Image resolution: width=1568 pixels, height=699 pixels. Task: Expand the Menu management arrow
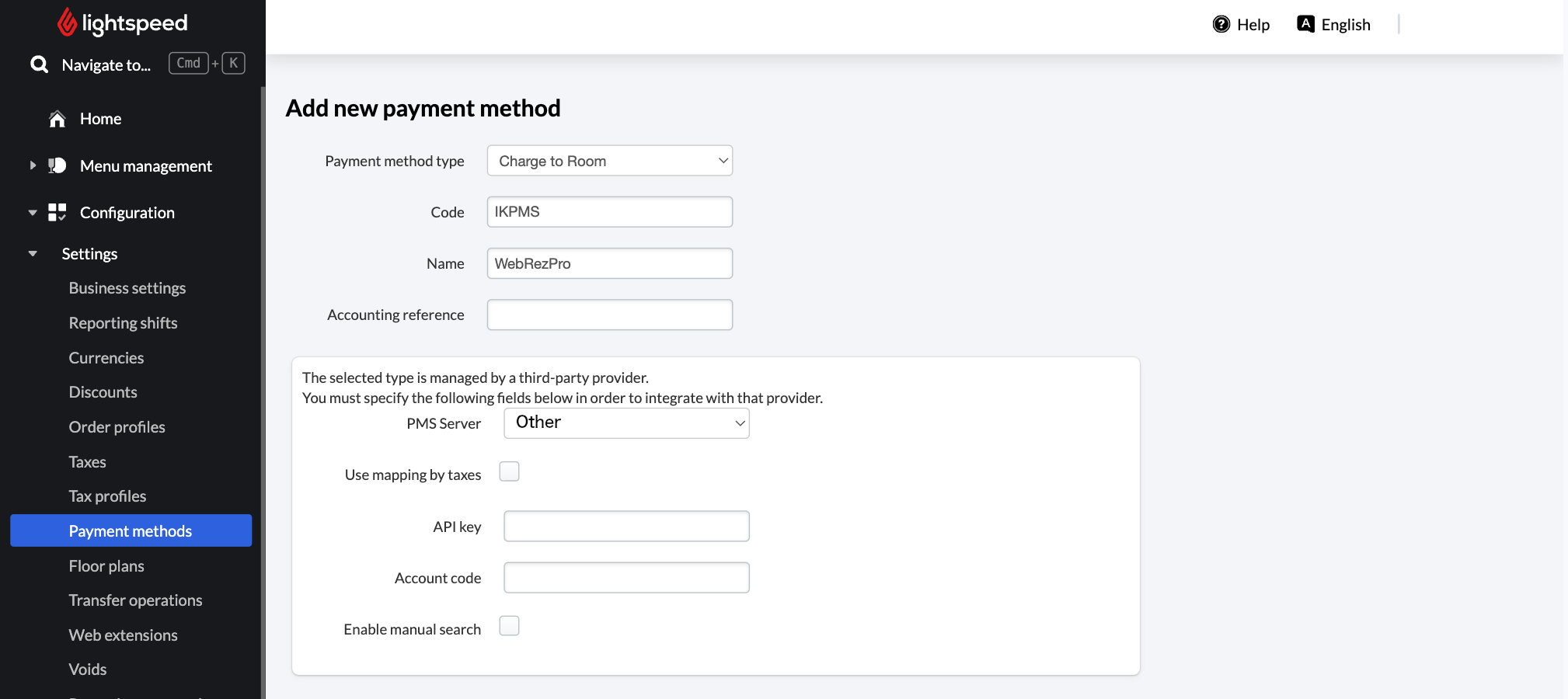[x=33, y=165]
